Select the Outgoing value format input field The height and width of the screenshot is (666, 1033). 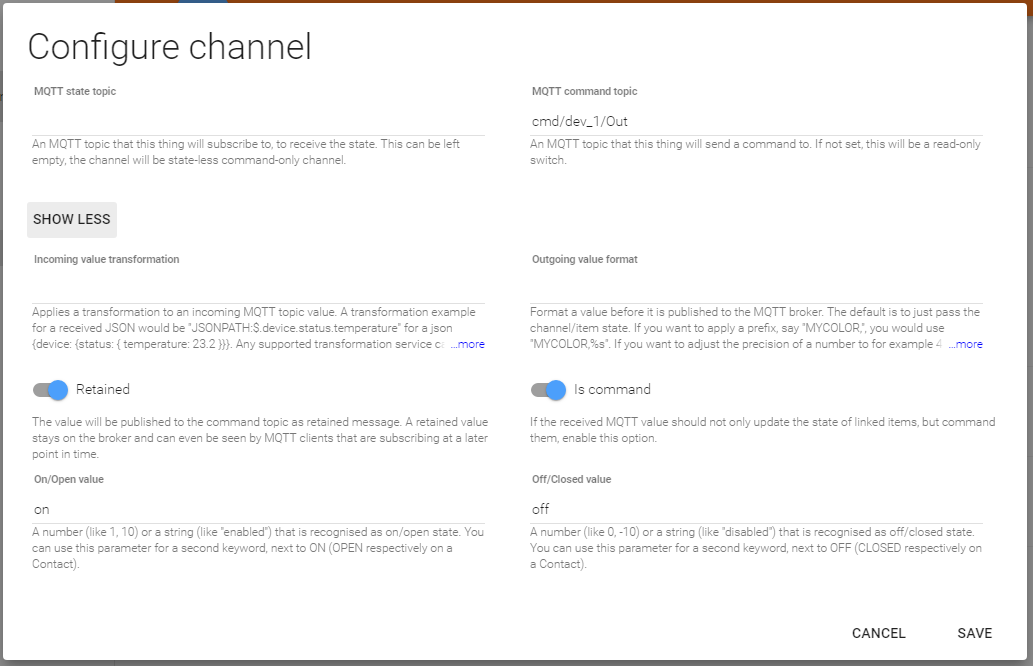756,290
